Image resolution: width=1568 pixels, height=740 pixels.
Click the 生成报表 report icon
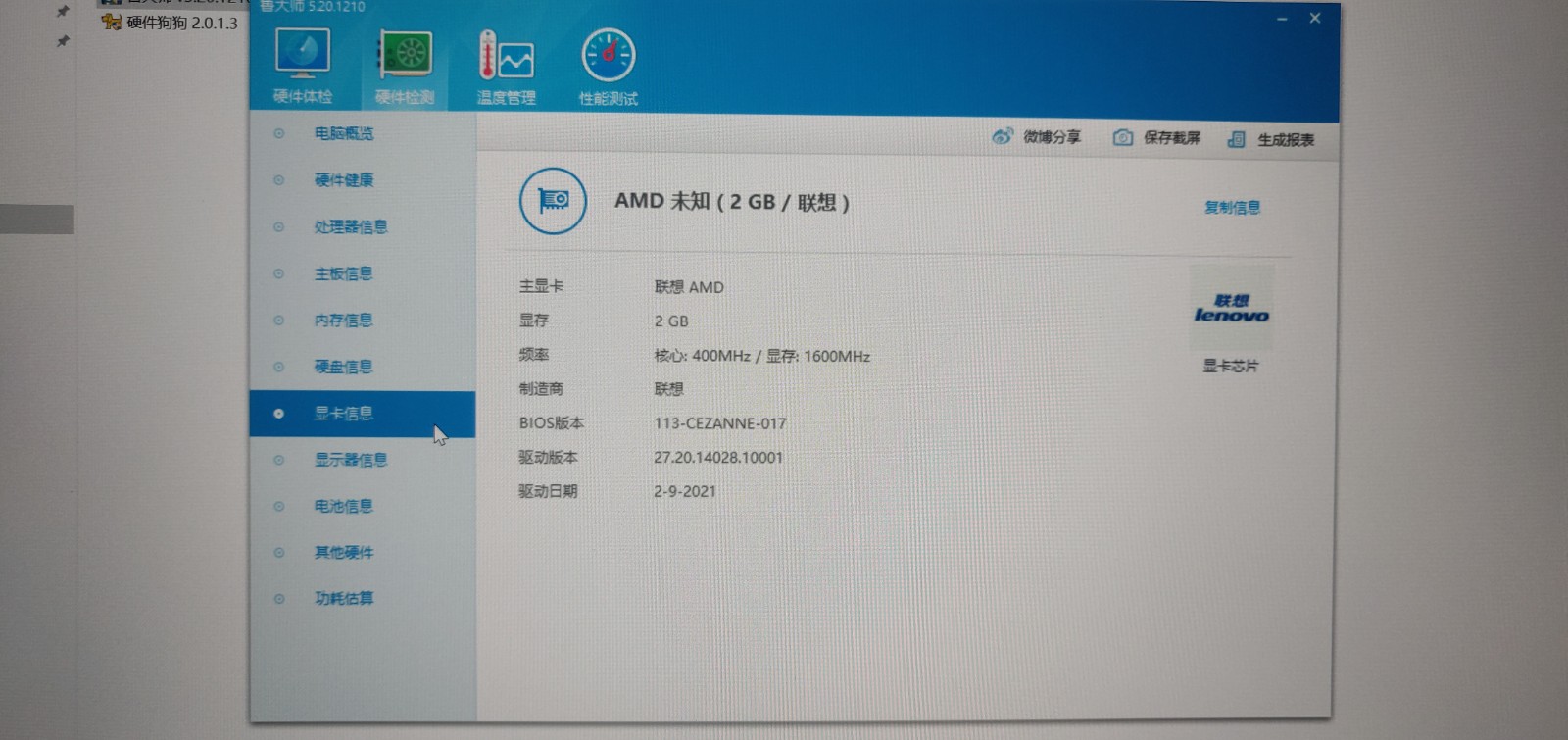coord(1237,139)
